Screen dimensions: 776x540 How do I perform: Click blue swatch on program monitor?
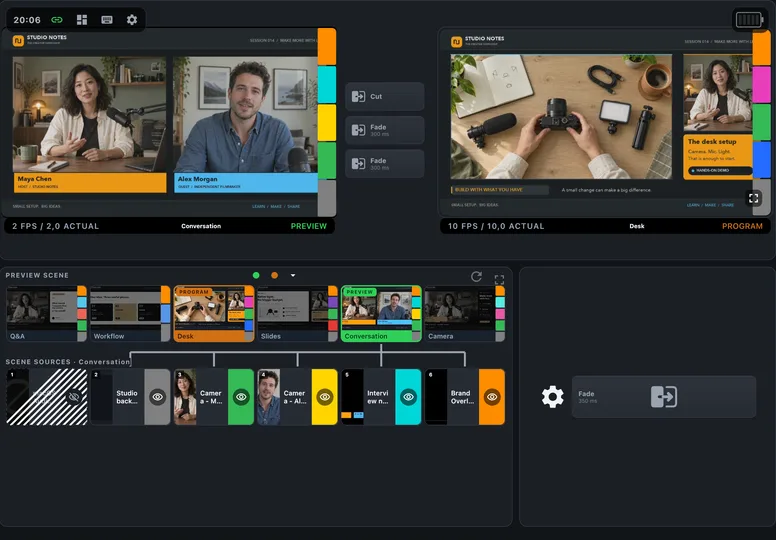point(762,159)
